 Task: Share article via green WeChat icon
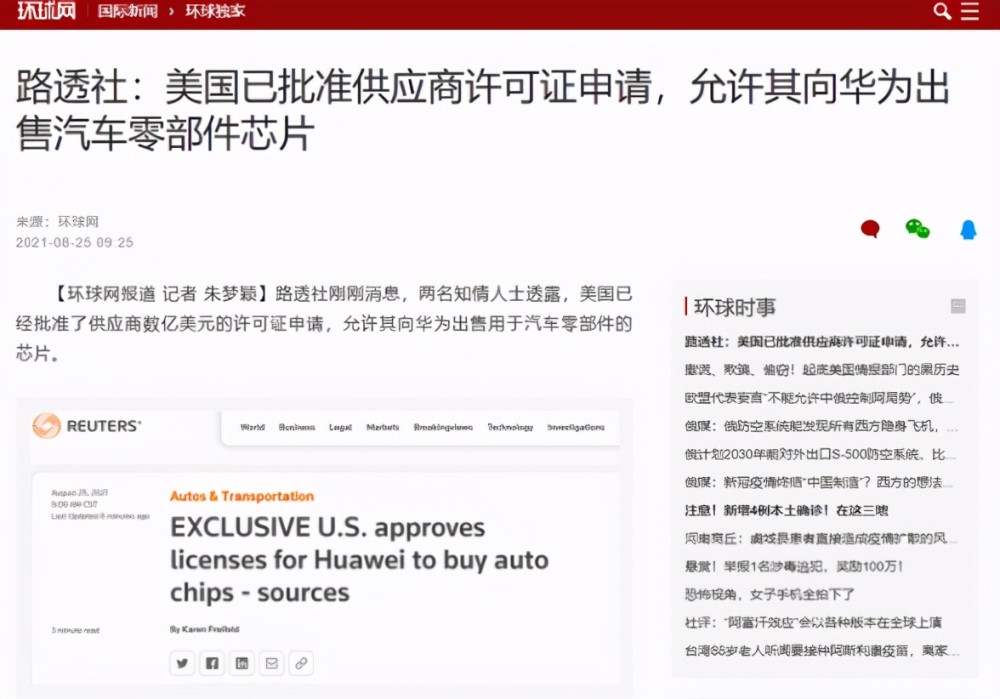point(918,228)
